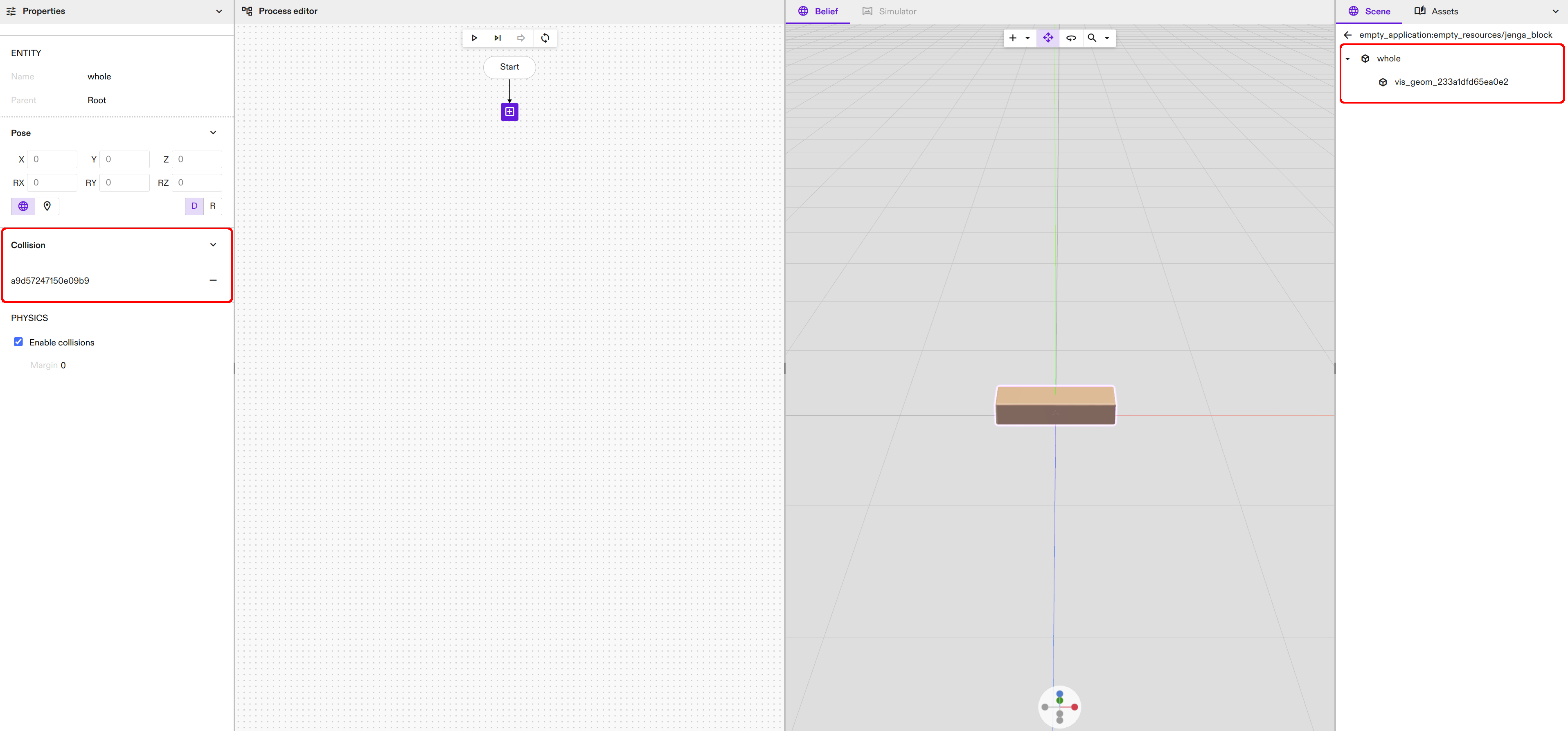This screenshot has width=1568, height=731.
Task: Set the Margin value under Physics
Action: [63, 365]
